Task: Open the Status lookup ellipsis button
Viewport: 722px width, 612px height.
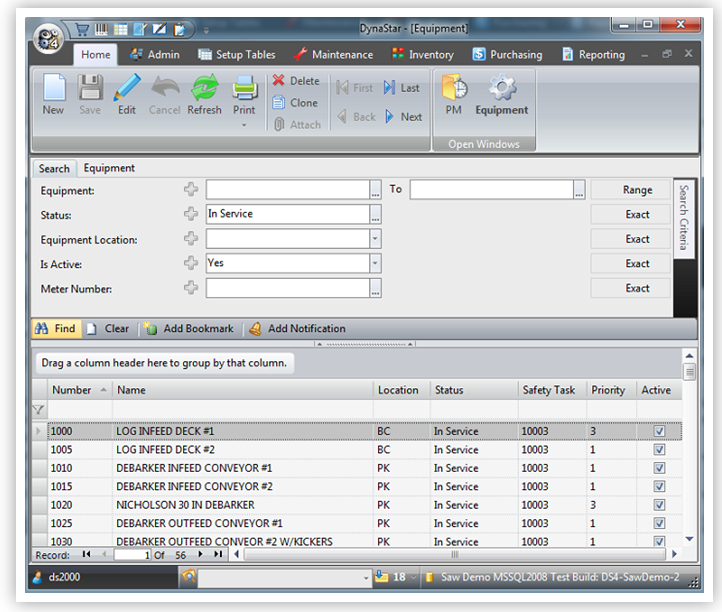Action: 375,215
